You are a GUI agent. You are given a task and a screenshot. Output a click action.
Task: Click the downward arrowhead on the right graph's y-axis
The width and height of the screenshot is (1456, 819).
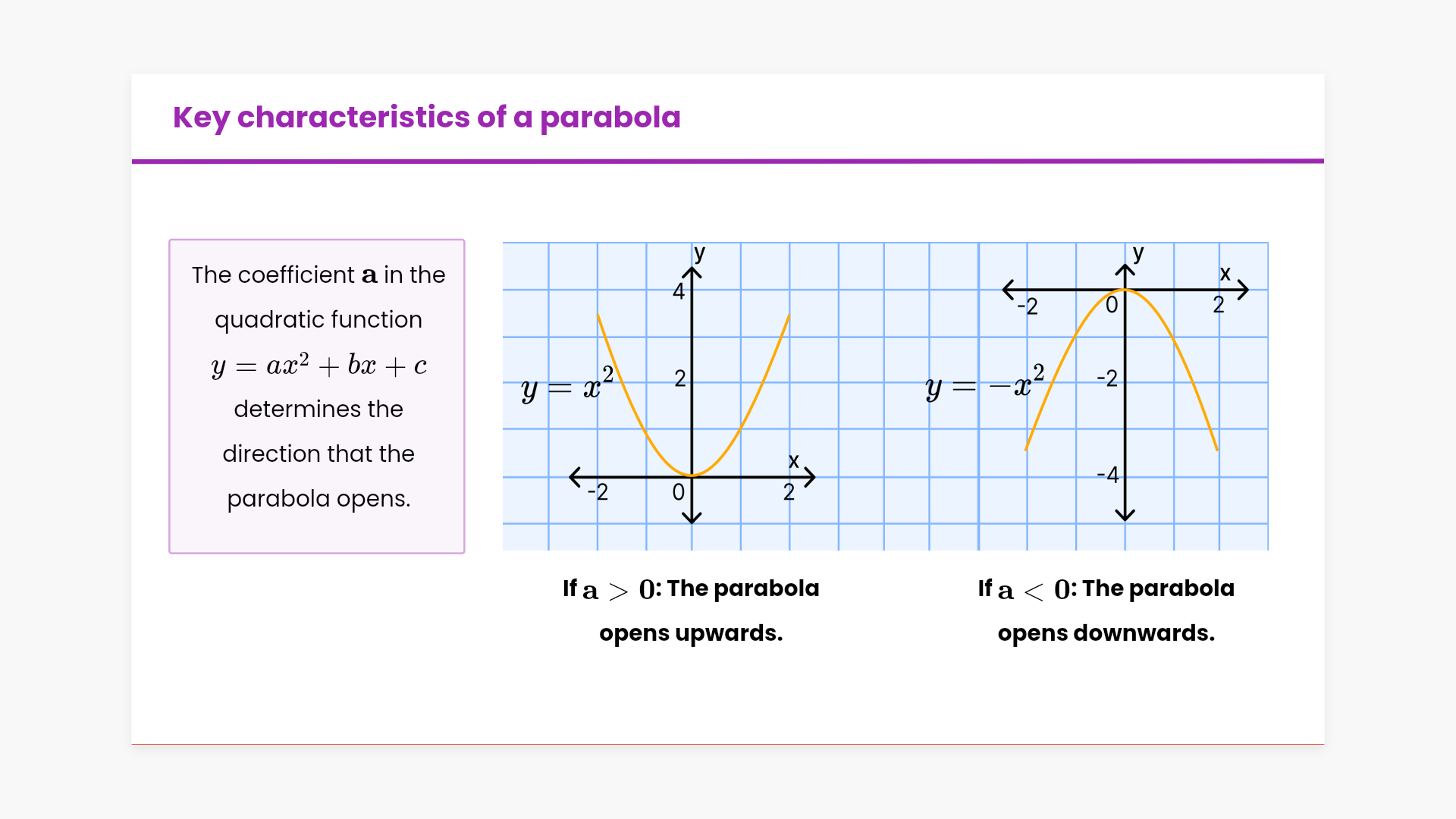1125,514
